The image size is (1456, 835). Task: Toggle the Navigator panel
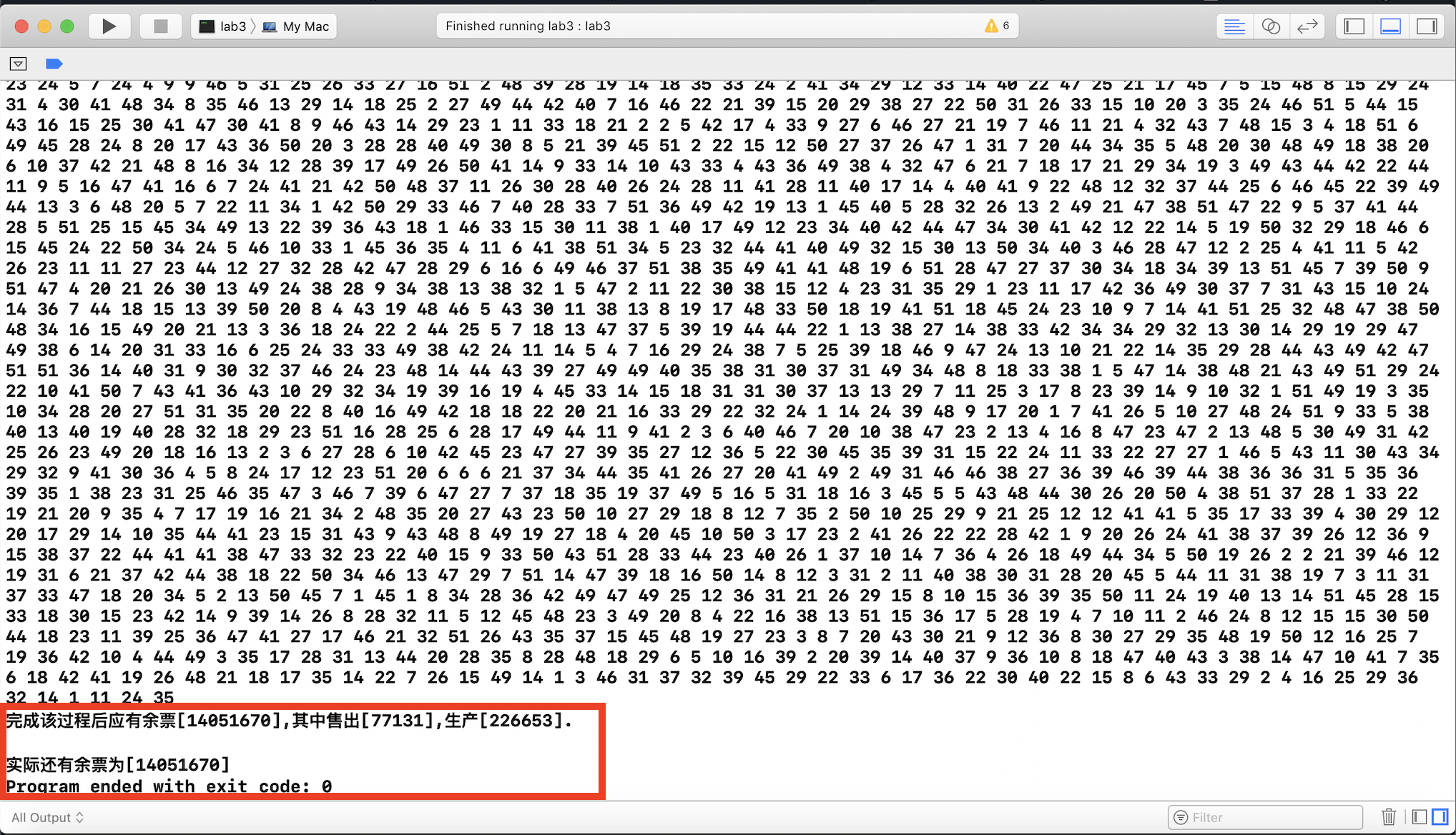coord(1354,26)
